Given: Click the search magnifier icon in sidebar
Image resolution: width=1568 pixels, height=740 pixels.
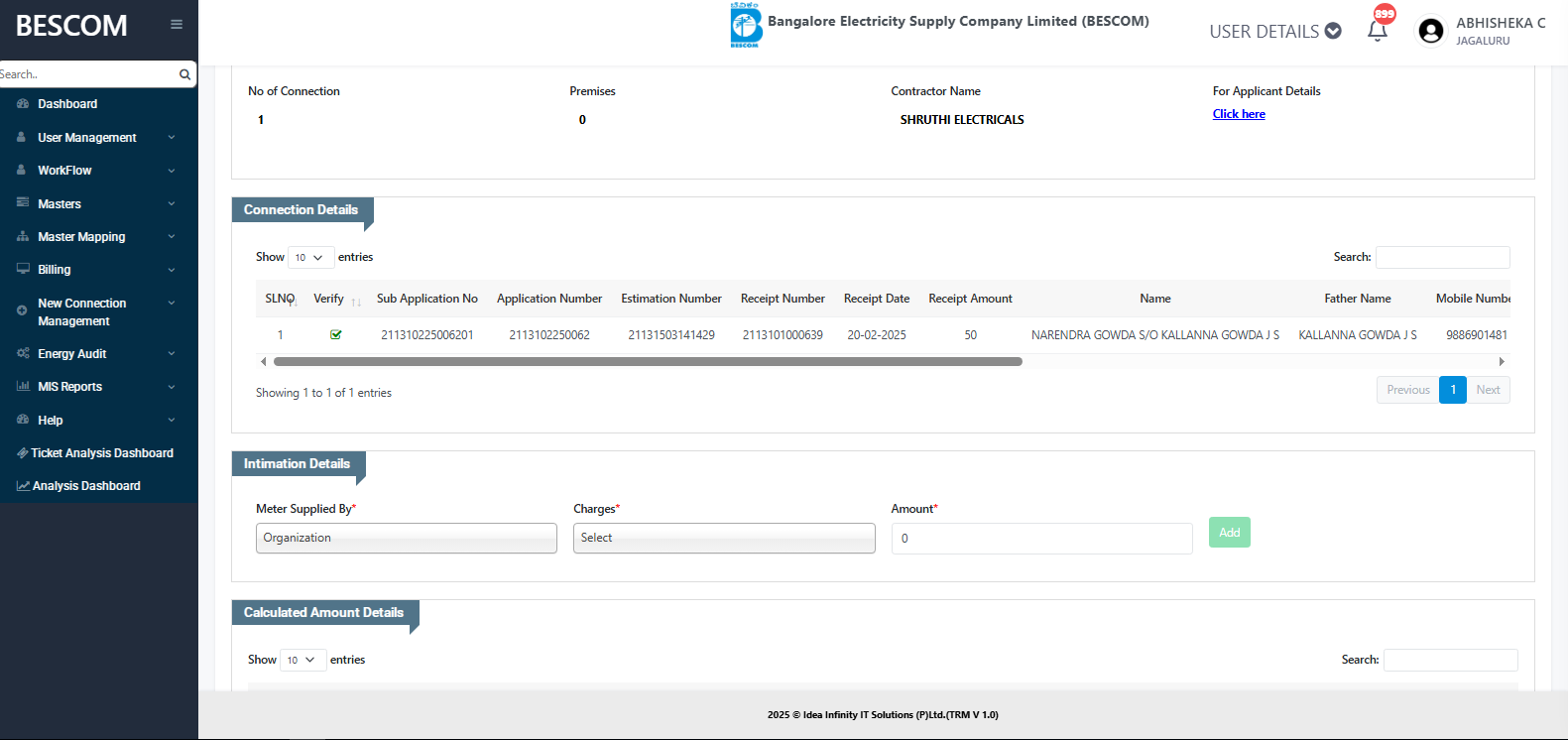Looking at the screenshot, I should click(184, 74).
